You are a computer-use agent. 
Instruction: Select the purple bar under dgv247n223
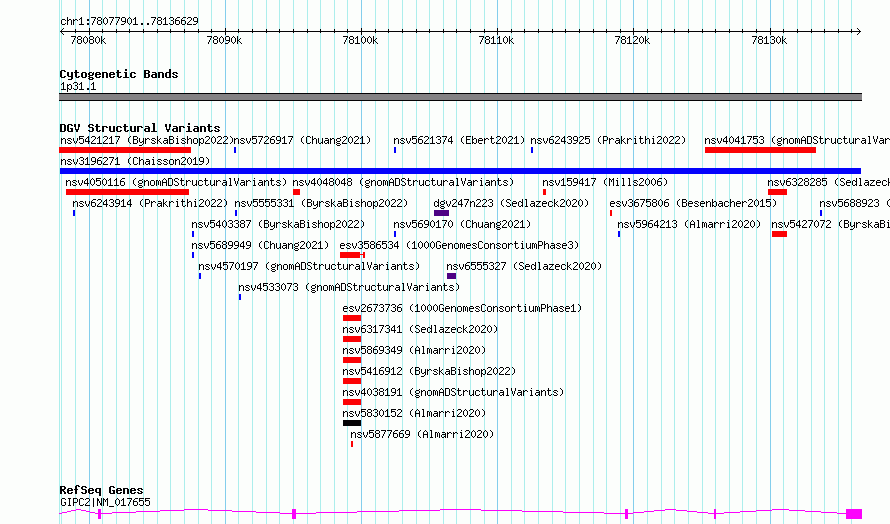tap(441, 213)
